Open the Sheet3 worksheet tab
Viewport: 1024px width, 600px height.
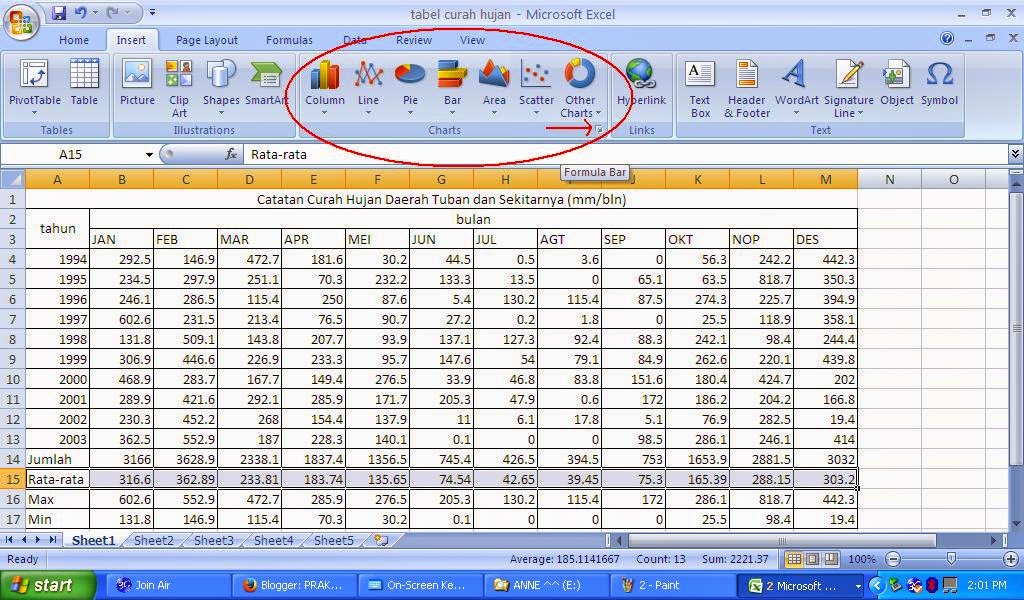point(213,540)
